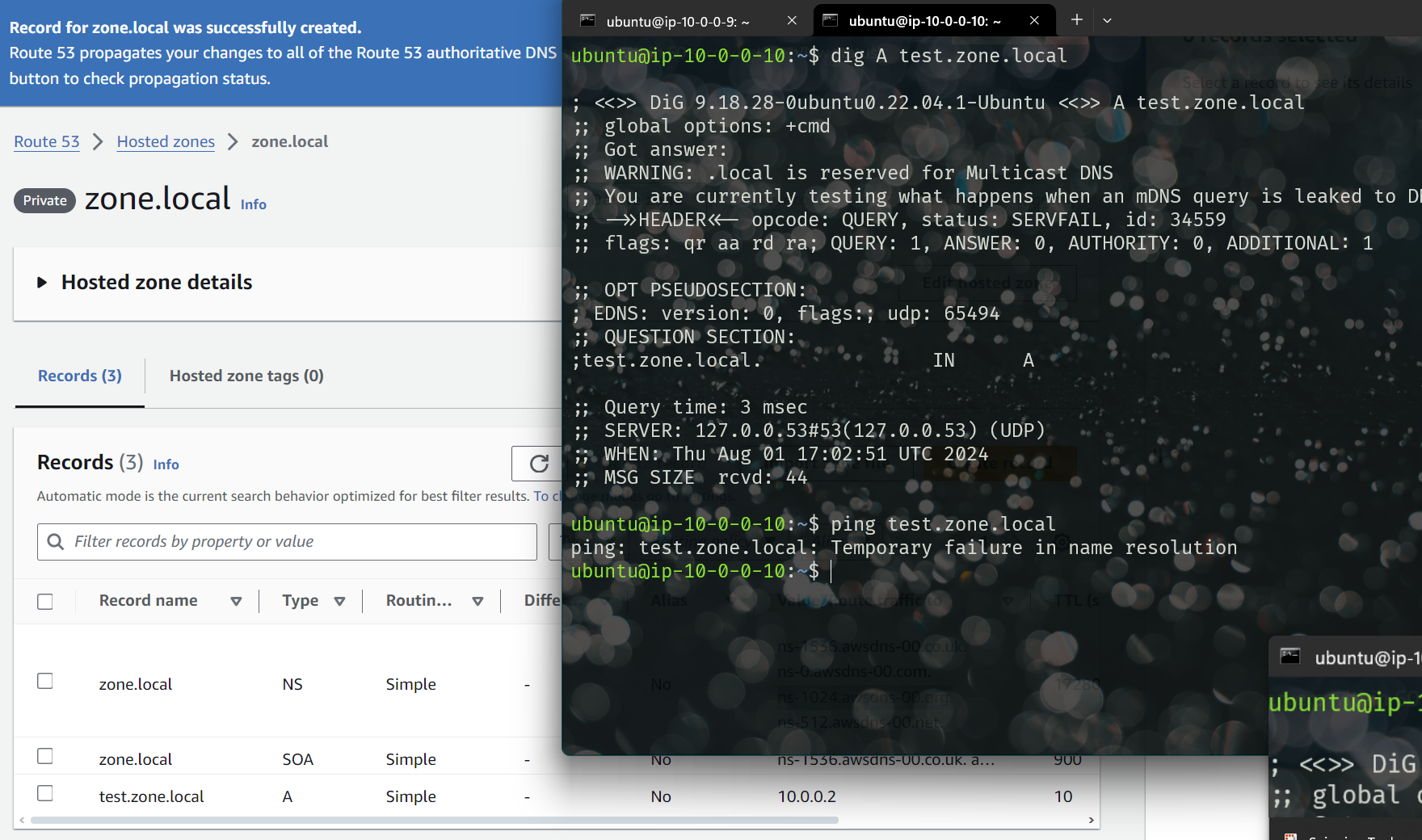Open Route 53 breadcrumb link
1422x840 pixels.
47,142
